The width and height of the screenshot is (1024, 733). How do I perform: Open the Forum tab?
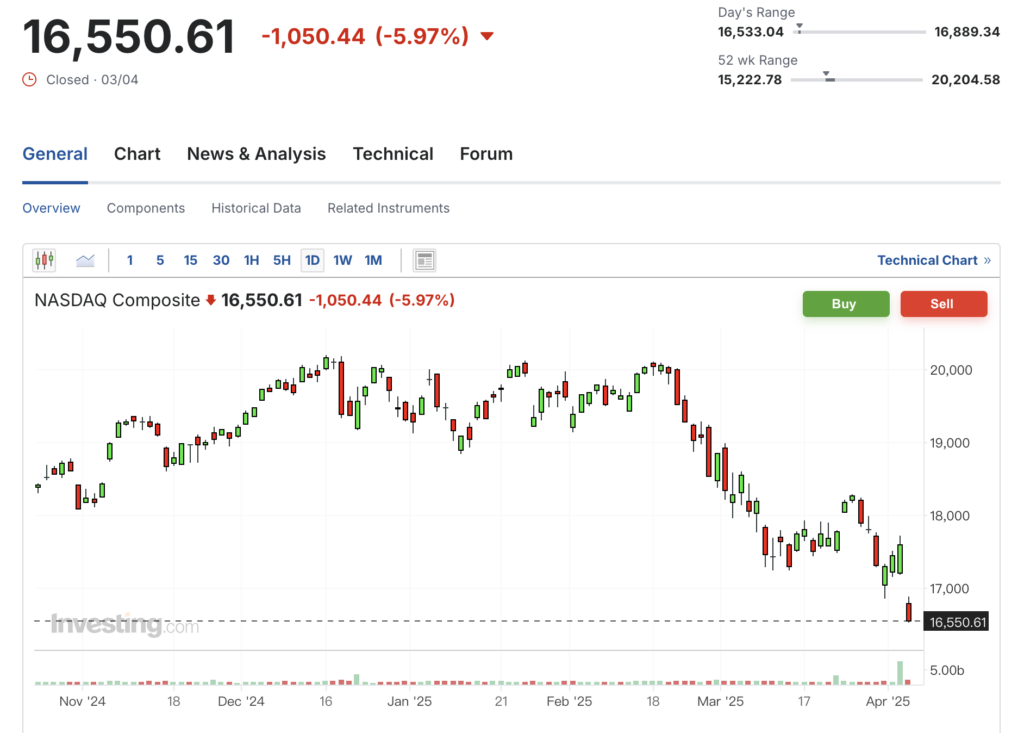(486, 154)
